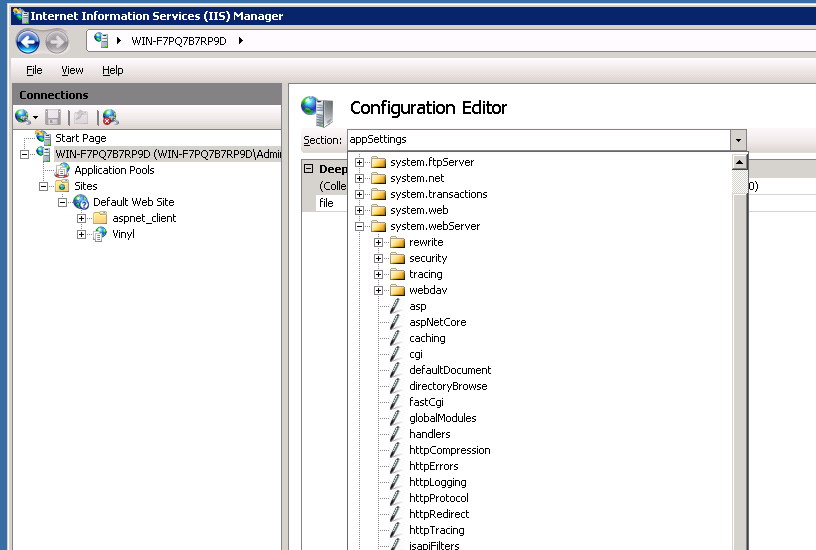This screenshot has height=550, width=816.
Task: Click the Up folder toolbar icon
Action: click(81, 117)
